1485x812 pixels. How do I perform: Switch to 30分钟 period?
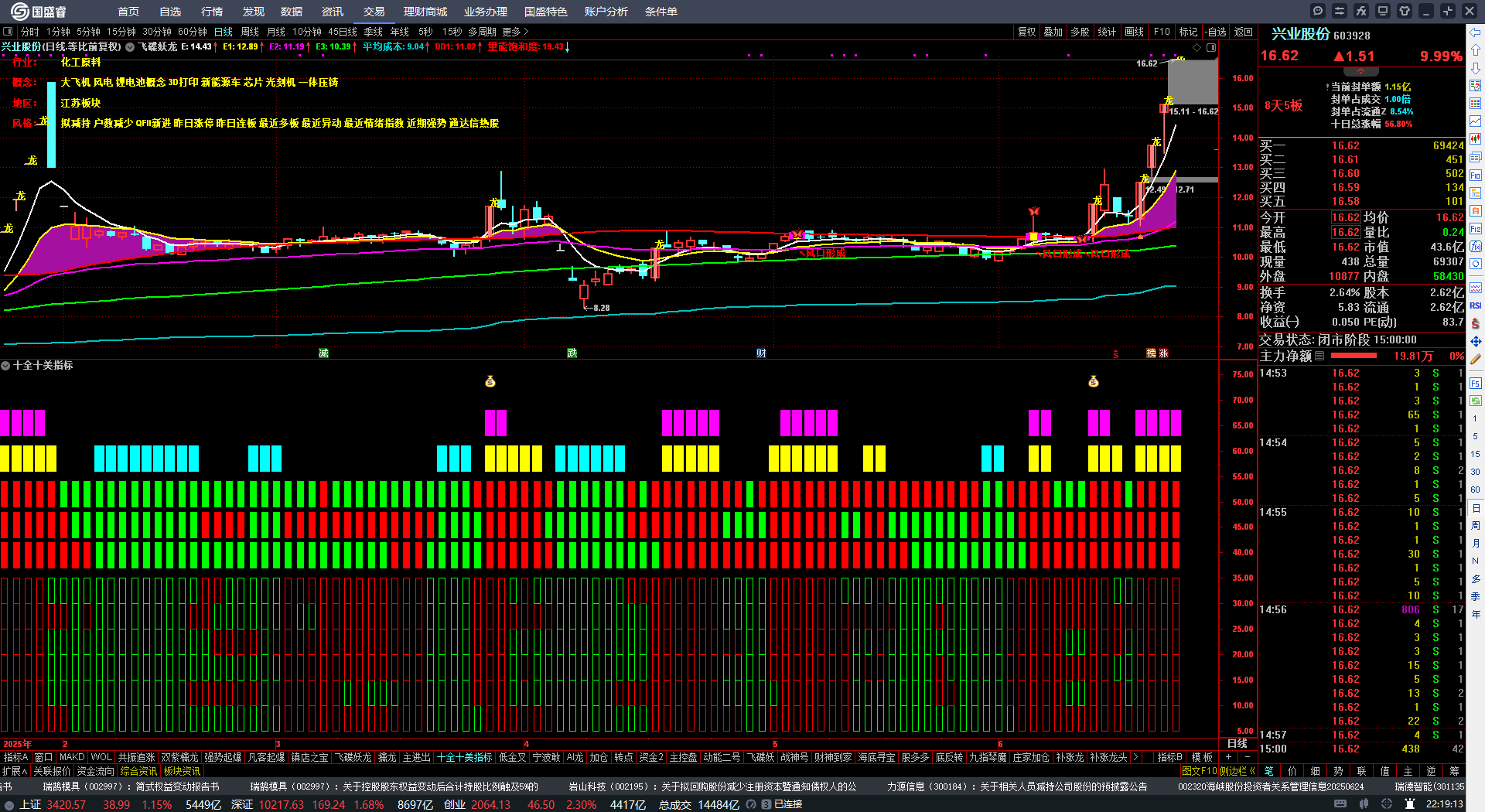[156, 32]
